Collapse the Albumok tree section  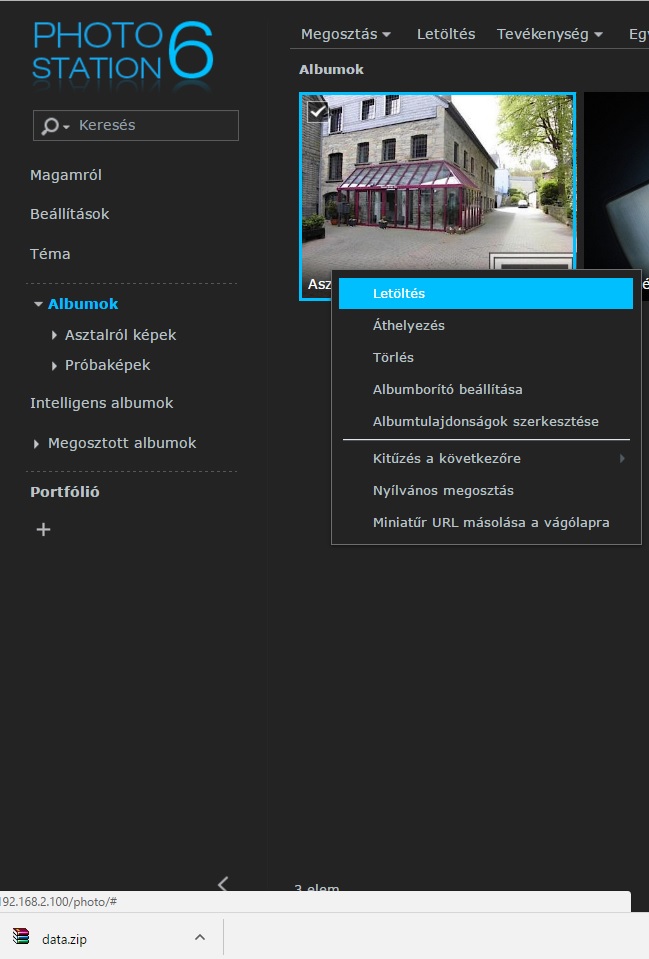[39, 304]
